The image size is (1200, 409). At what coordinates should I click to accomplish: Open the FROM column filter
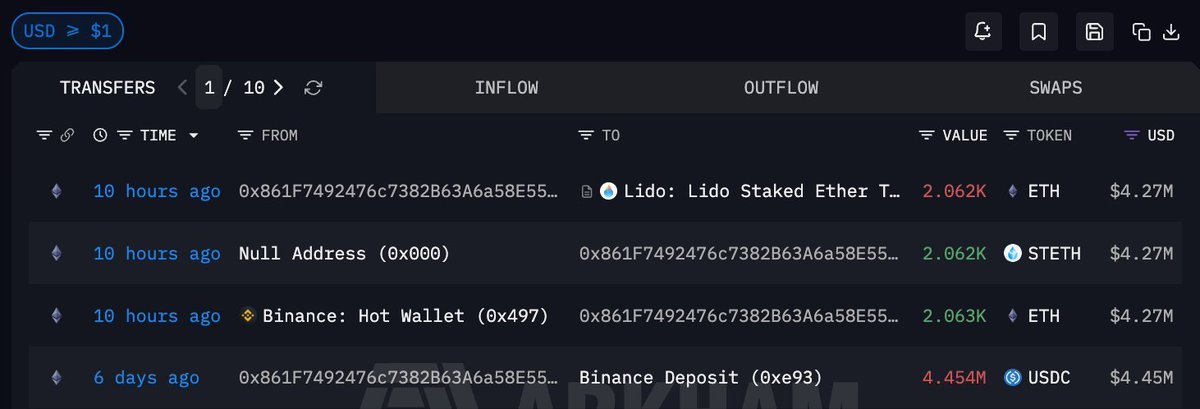pos(246,135)
